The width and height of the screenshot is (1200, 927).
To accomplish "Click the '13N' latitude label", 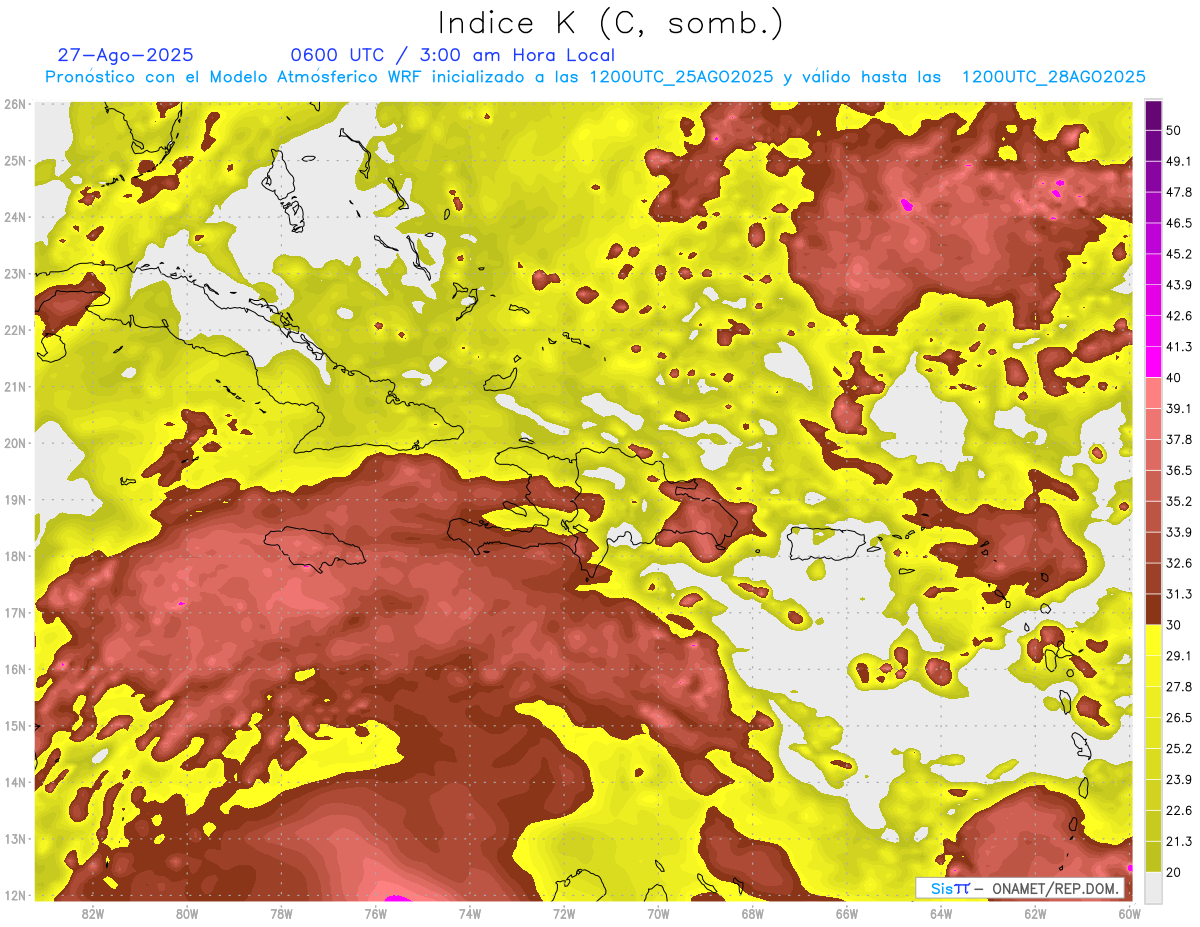I will pos(15,839).
